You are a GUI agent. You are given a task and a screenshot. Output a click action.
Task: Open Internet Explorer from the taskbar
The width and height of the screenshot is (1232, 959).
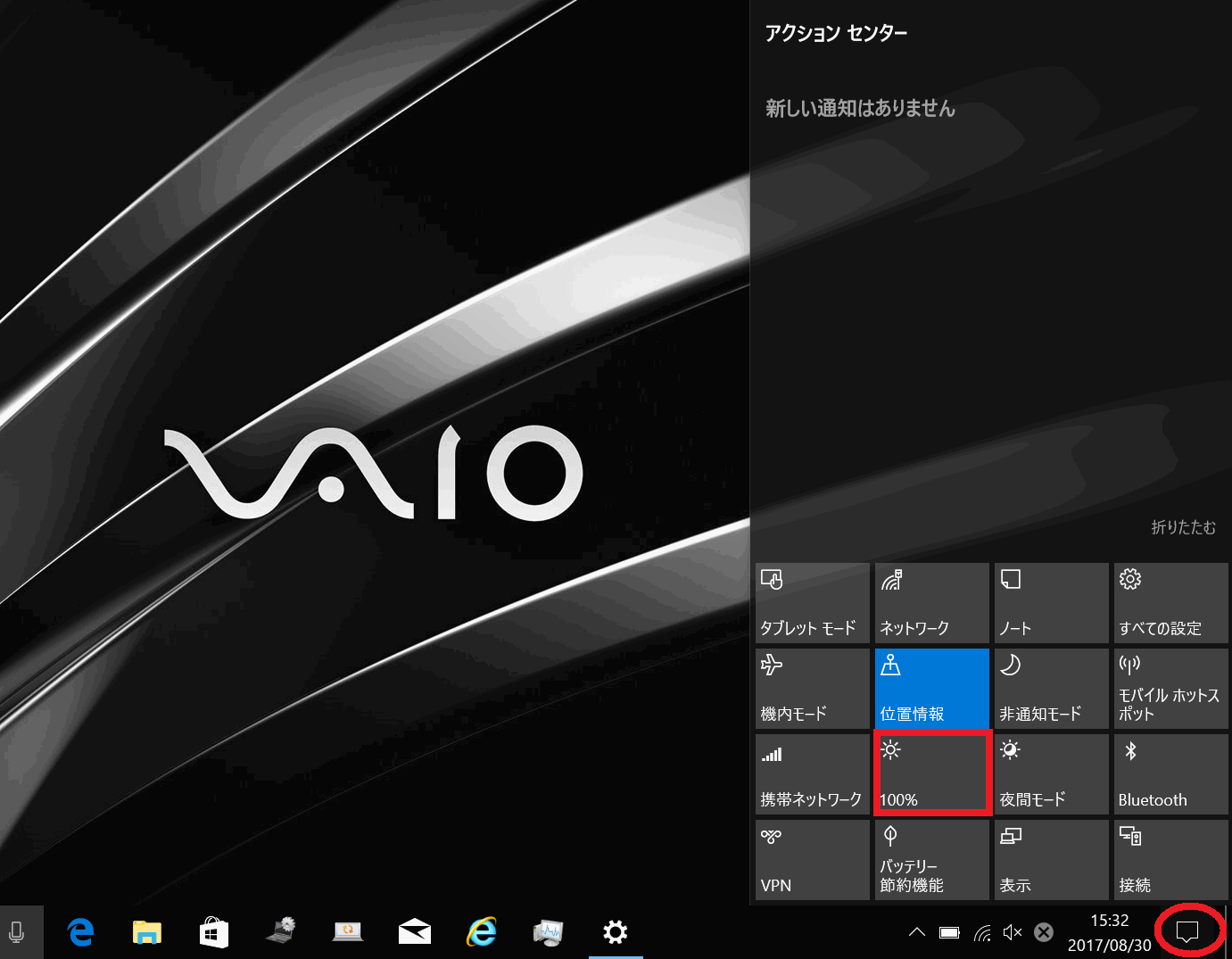pos(482,933)
